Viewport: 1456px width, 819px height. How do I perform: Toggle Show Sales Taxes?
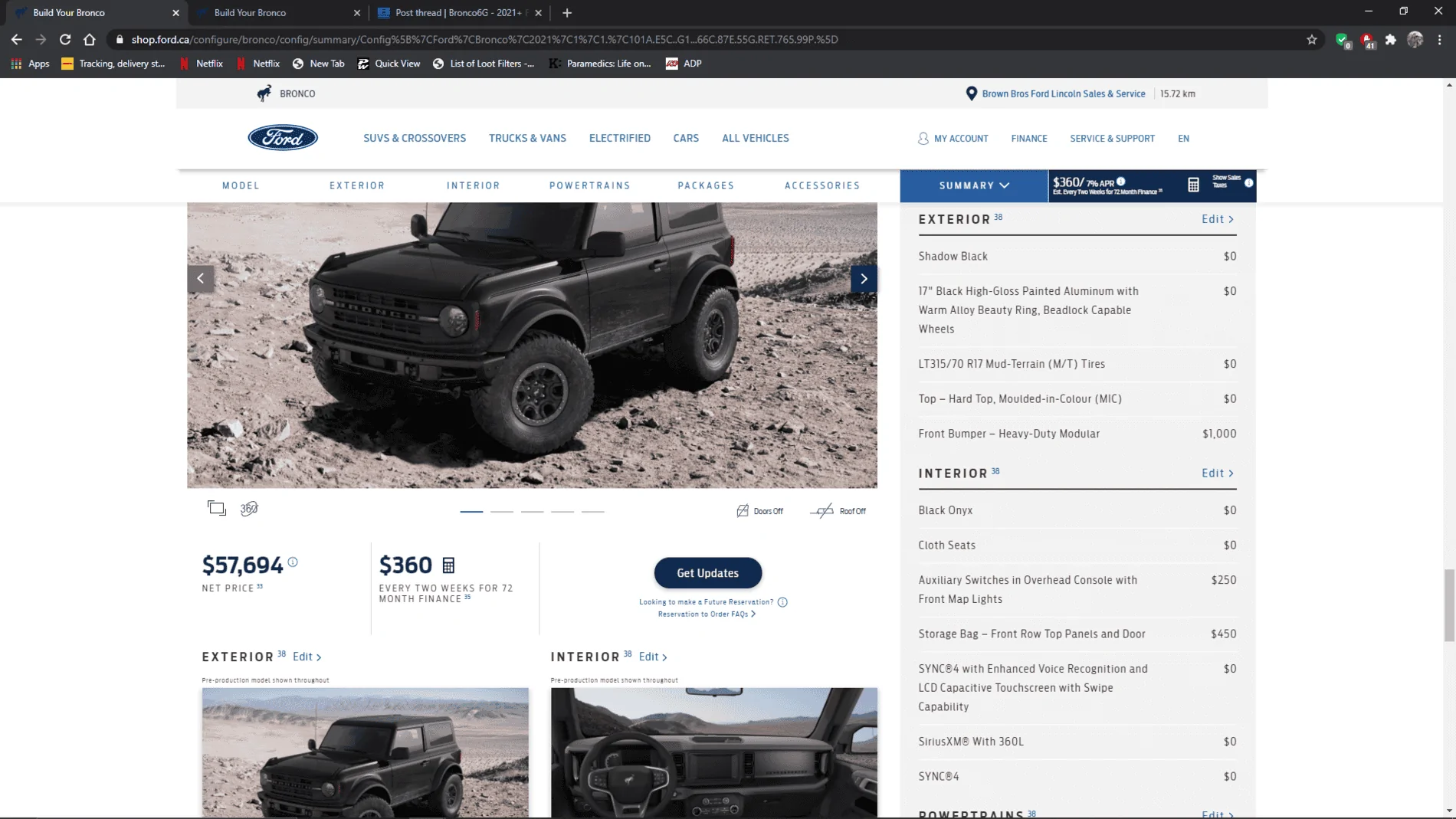pos(1226,182)
